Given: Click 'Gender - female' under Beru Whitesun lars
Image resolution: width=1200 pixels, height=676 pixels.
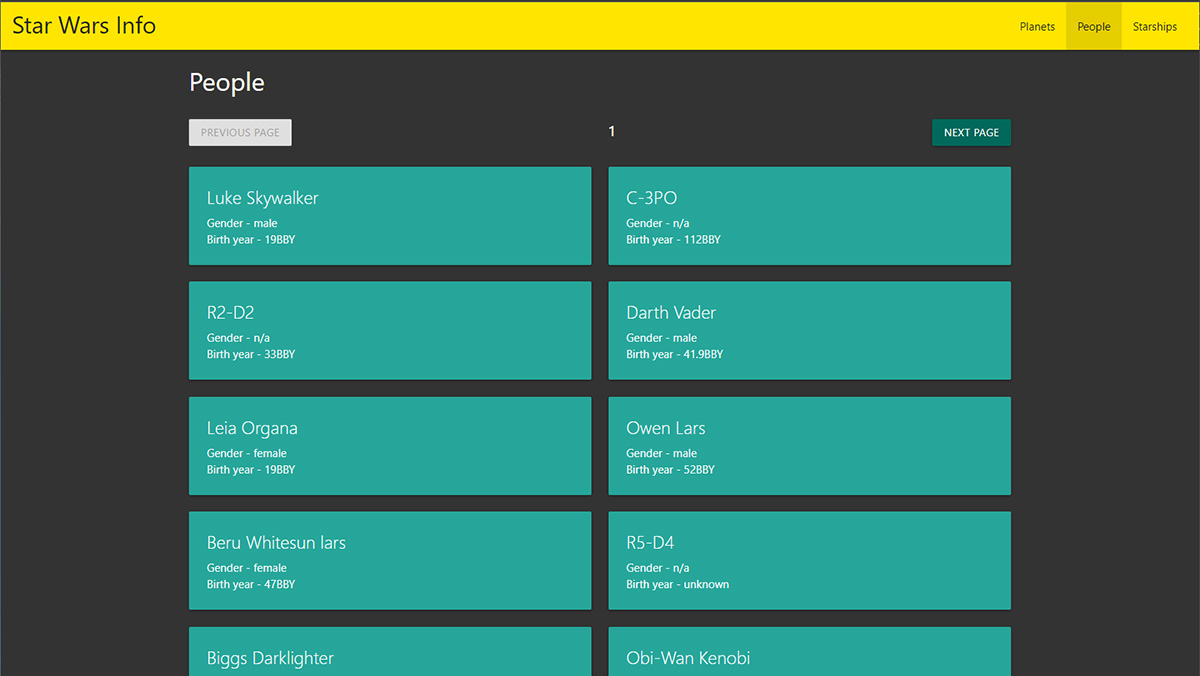Looking at the screenshot, I should (247, 568).
